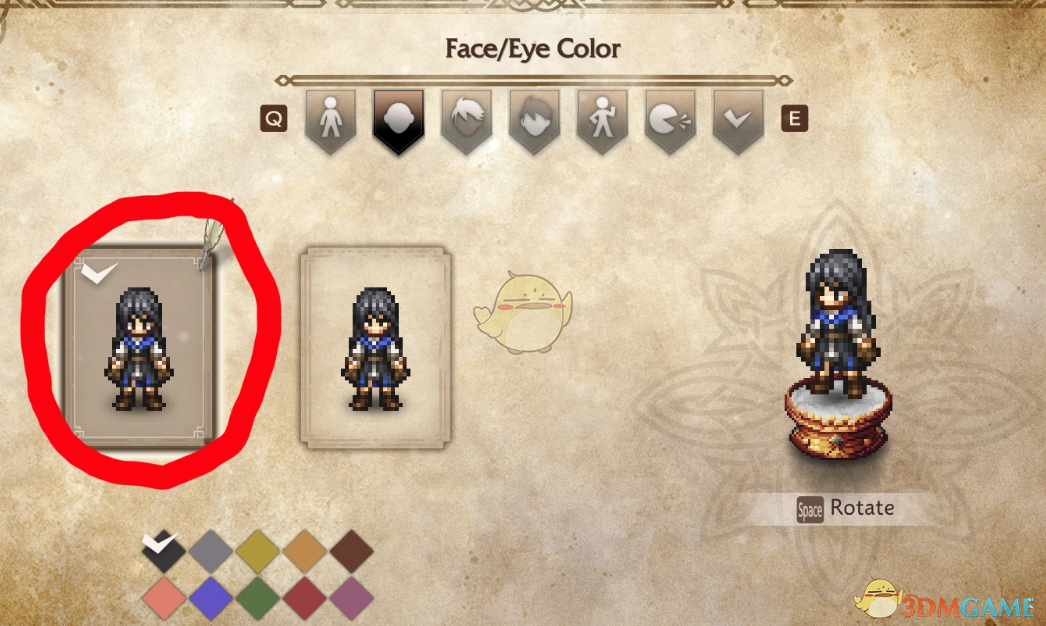Choose the olive yellow eye color swatch

(x=257, y=552)
